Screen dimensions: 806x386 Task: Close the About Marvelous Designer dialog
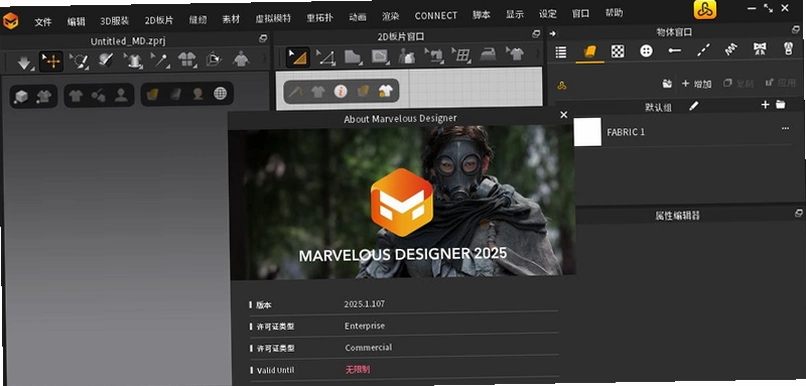(564, 115)
